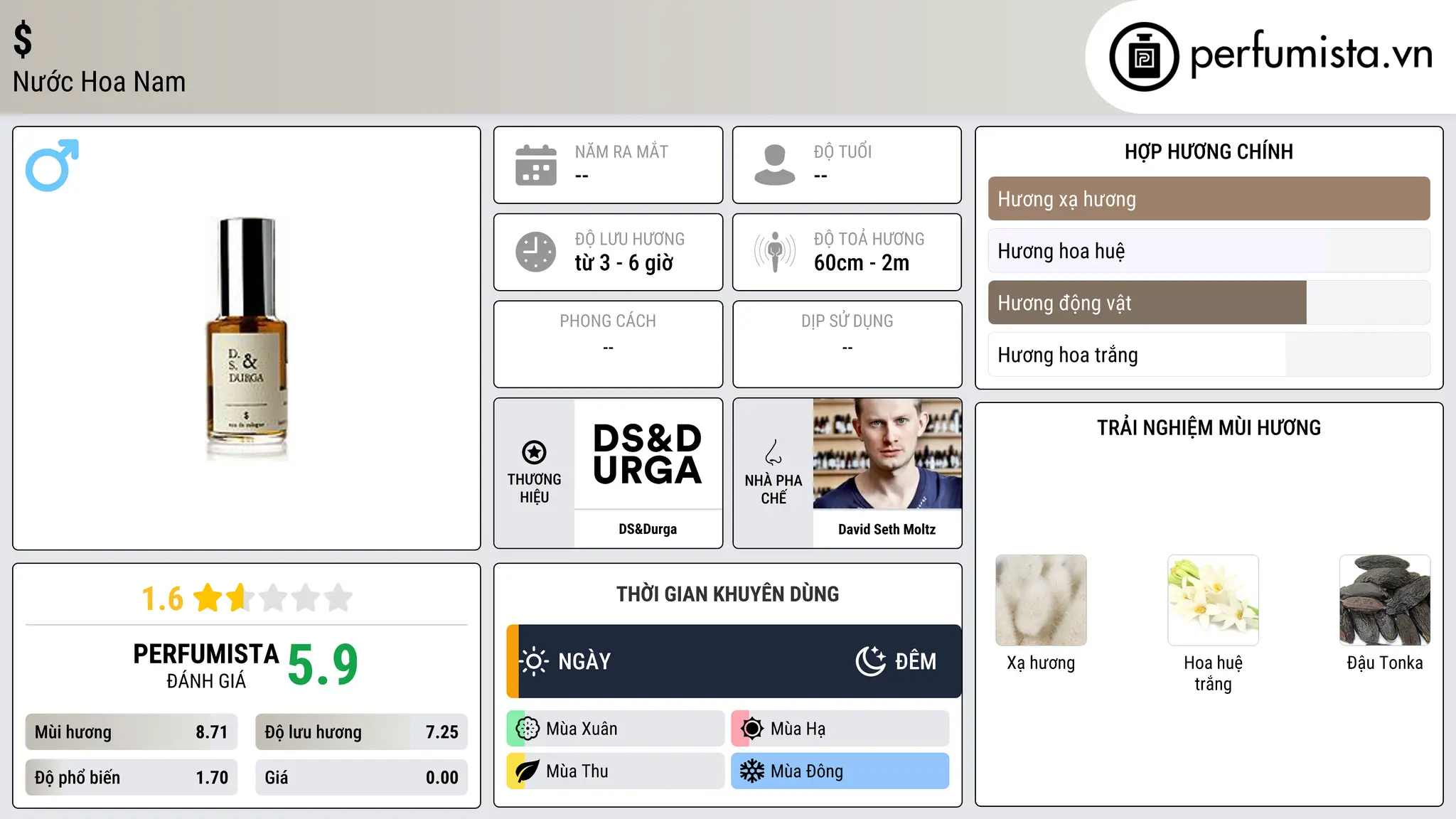Click the clock icon for longevity

pos(536,252)
